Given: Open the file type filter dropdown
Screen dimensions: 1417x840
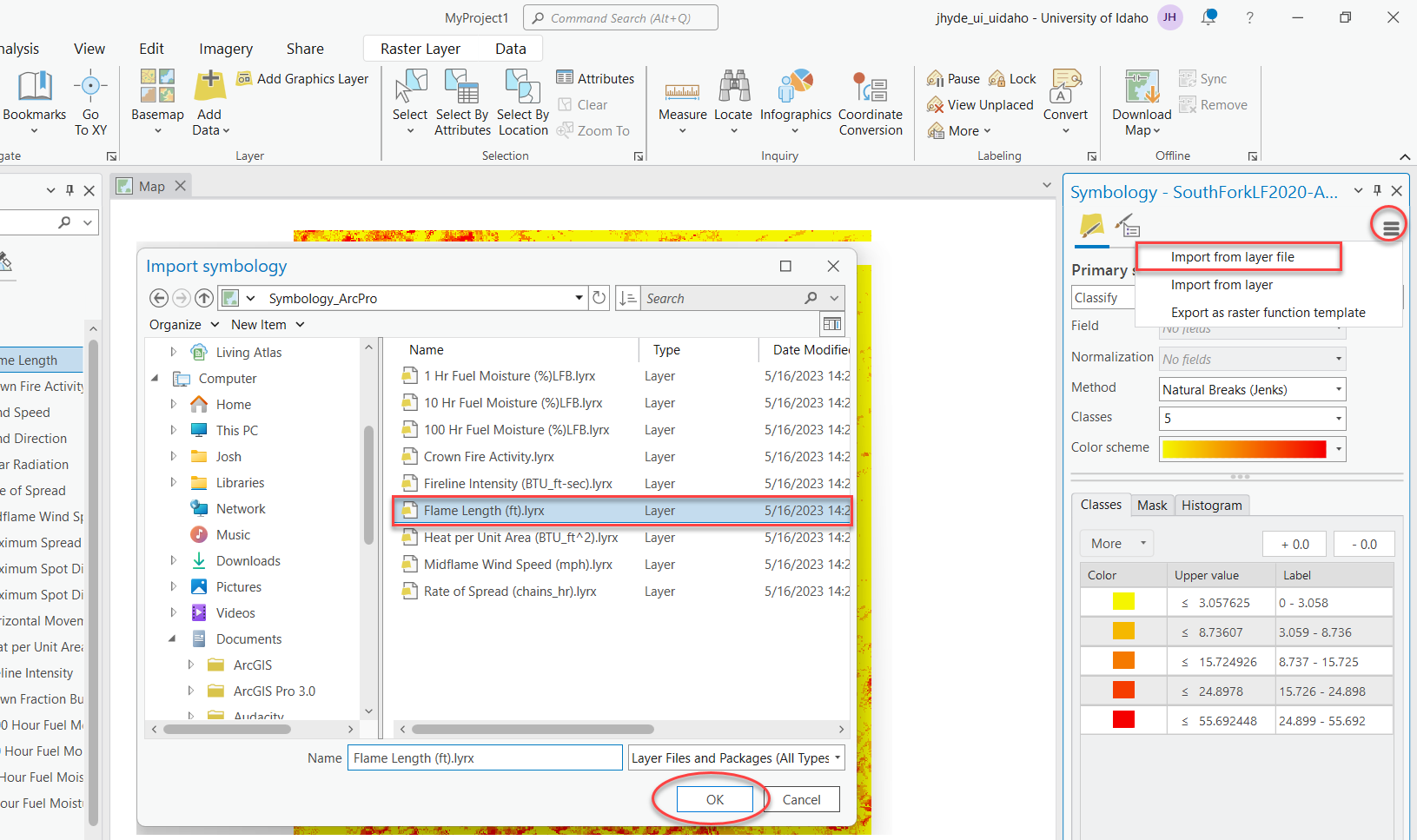Looking at the screenshot, I should pyautogui.click(x=737, y=757).
